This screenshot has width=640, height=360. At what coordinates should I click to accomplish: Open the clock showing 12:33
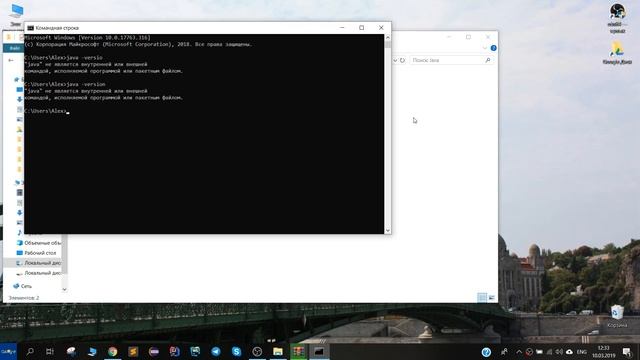point(604,351)
